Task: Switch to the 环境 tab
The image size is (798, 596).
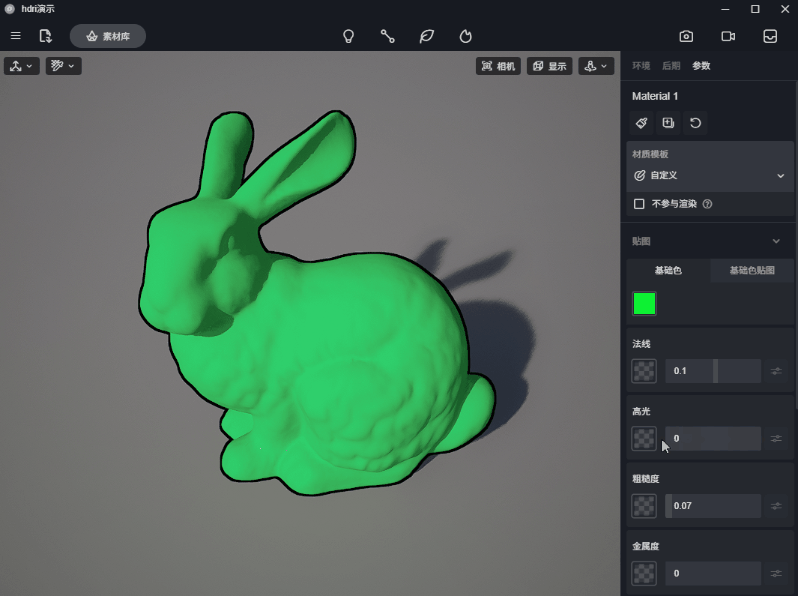Action: [x=641, y=66]
